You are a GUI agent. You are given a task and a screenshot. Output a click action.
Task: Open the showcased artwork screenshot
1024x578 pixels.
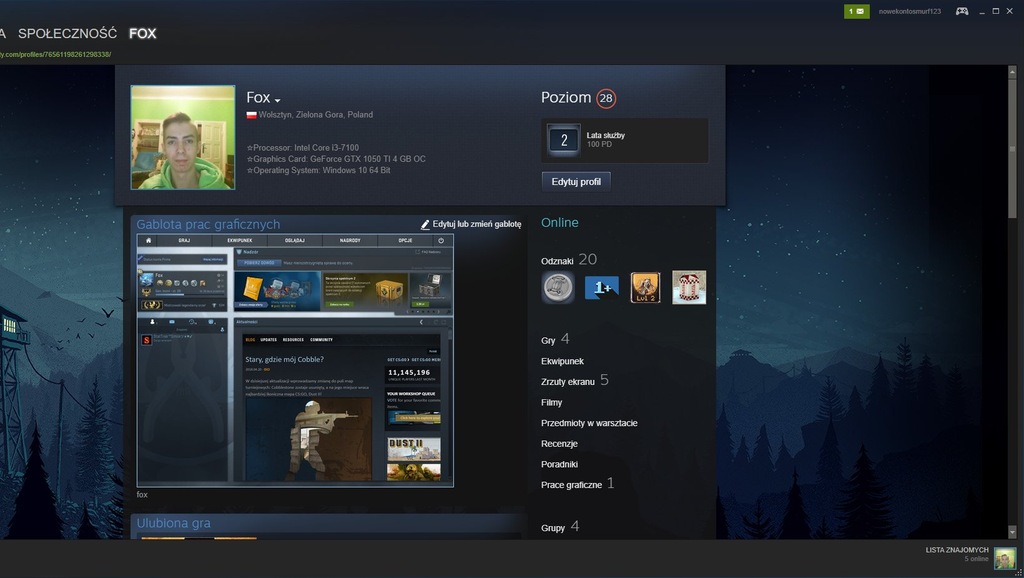click(295, 361)
